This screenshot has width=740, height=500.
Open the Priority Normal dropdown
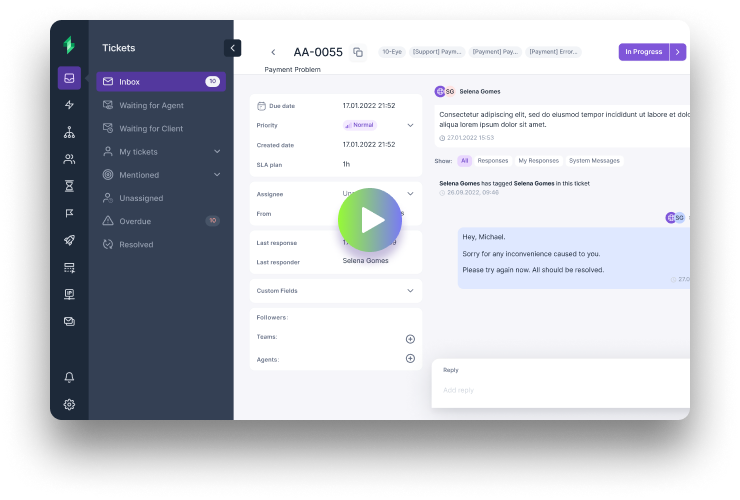410,125
